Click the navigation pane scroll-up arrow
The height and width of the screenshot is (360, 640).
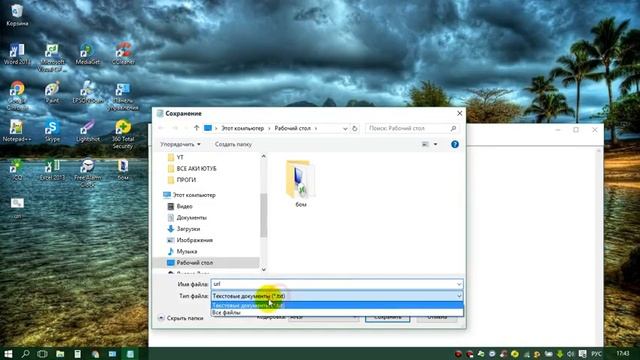263,156
